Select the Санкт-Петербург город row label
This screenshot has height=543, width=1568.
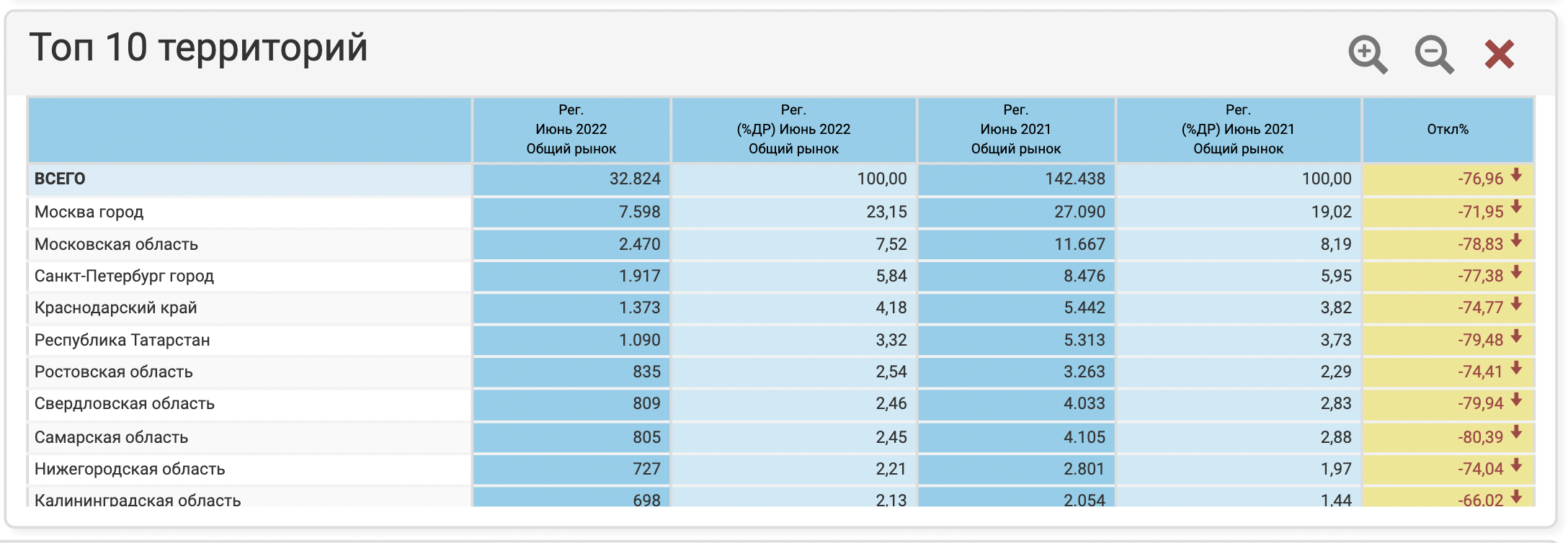(124, 276)
